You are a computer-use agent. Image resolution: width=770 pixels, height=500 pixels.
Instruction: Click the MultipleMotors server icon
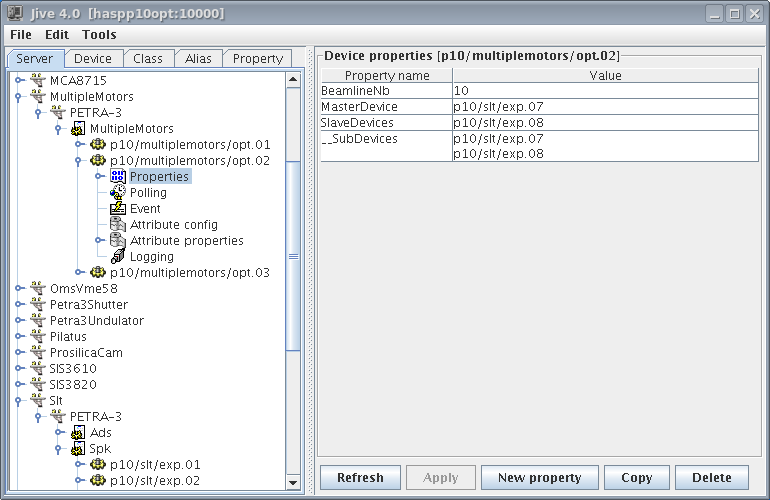pos(38,96)
